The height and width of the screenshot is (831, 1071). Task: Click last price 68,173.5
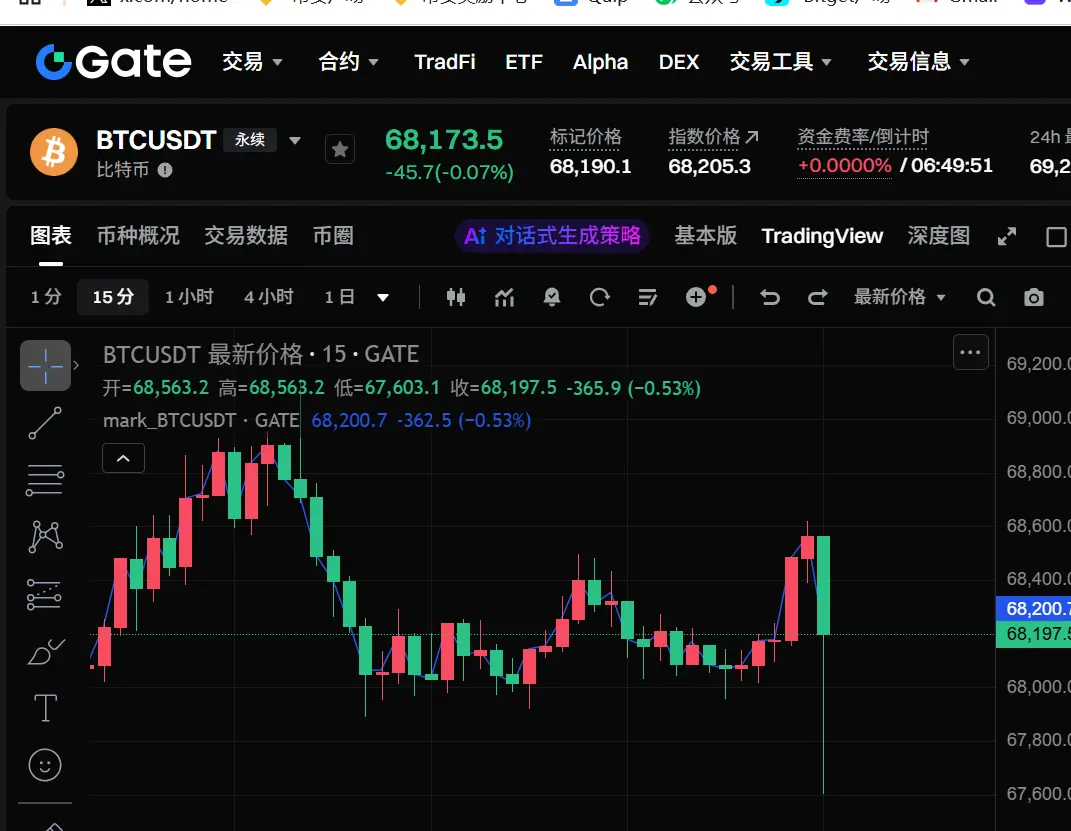click(444, 140)
